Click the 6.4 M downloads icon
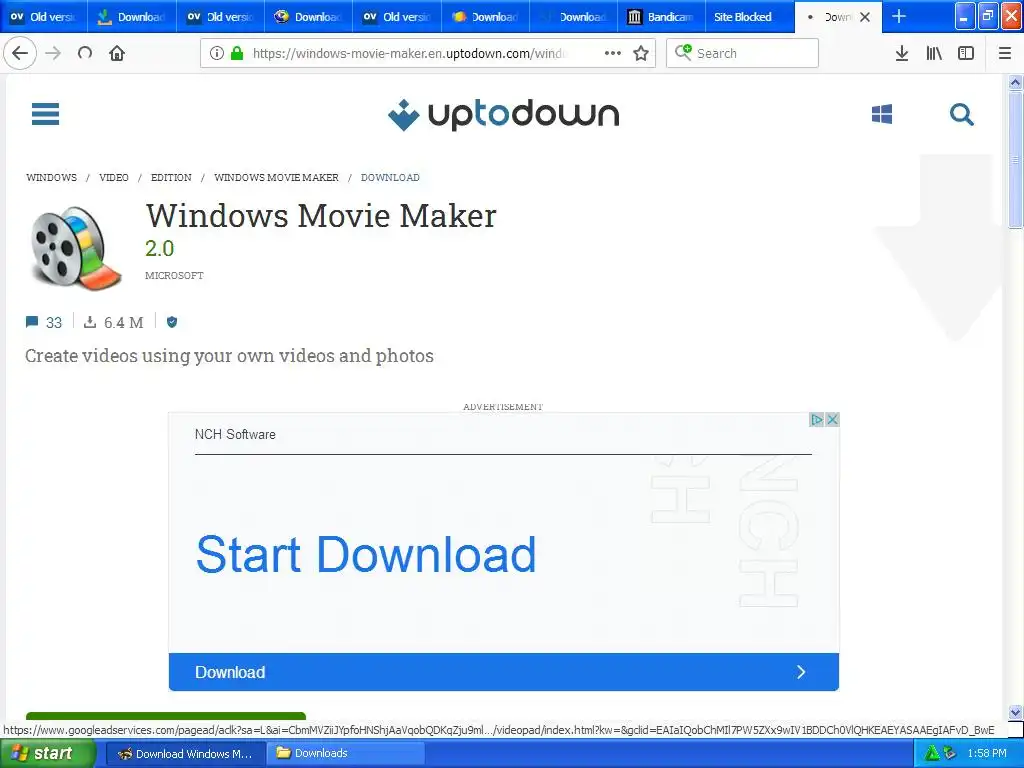Screen dimensions: 1024x768 (x=90, y=322)
